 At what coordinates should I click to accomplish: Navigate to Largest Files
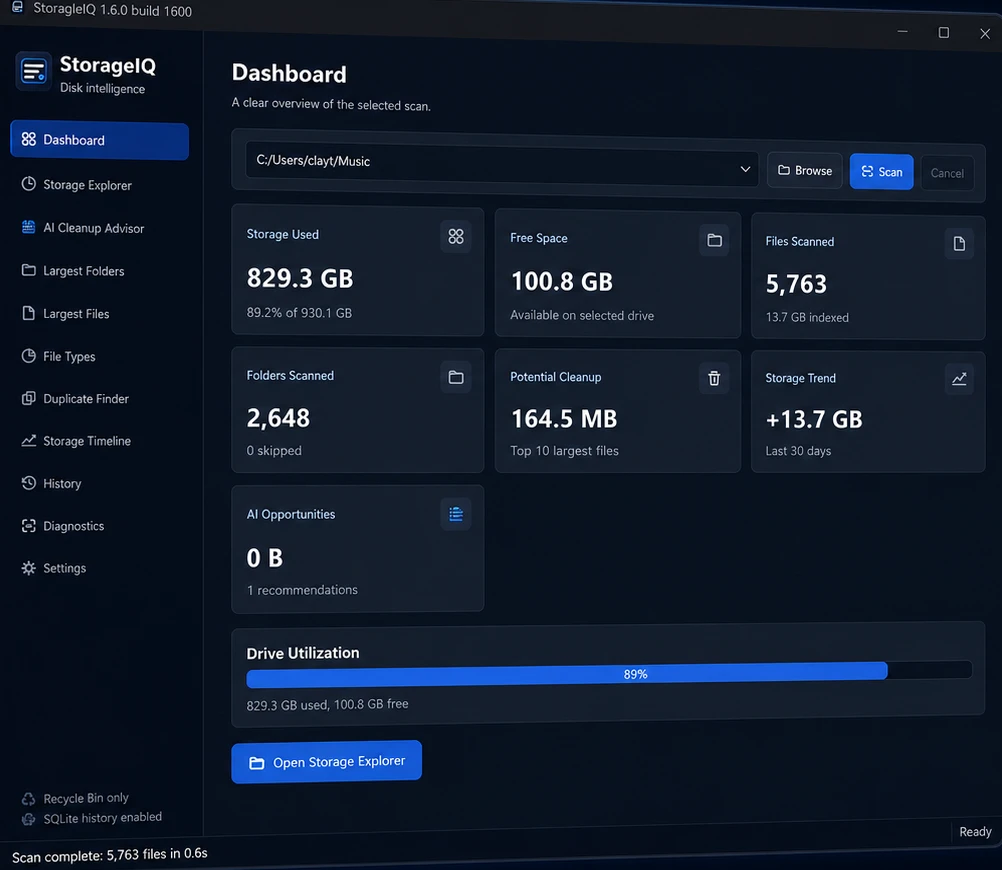coord(100,313)
